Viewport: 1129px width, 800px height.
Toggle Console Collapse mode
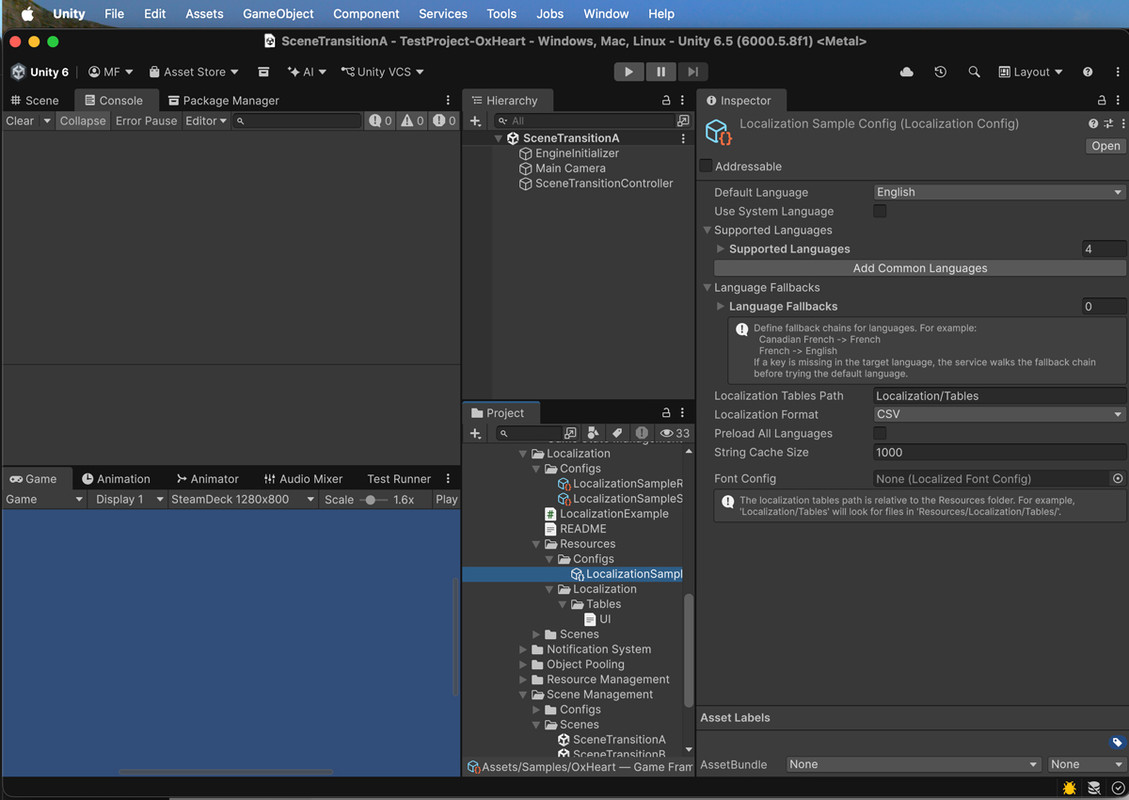point(83,121)
